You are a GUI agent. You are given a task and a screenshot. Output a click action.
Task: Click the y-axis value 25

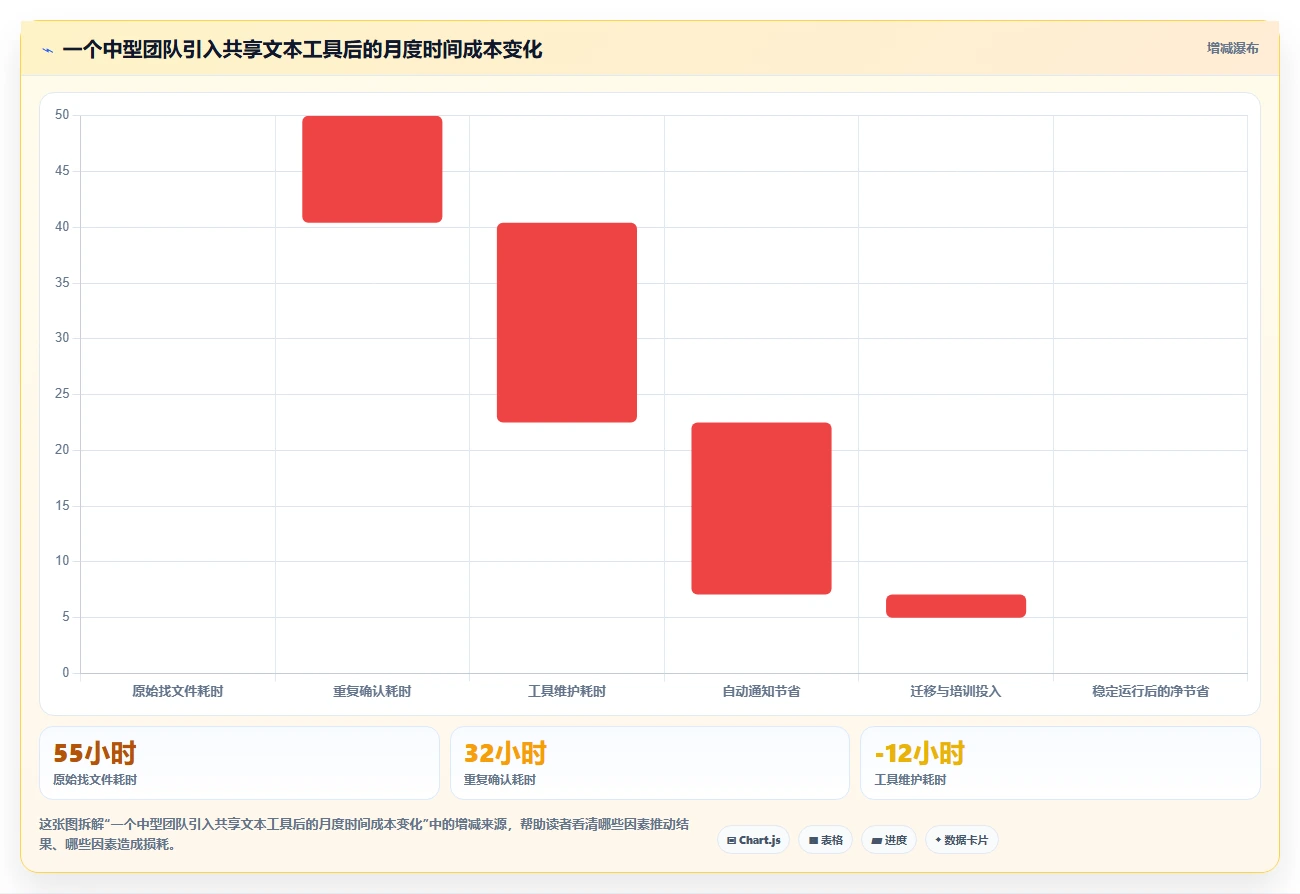(62, 394)
